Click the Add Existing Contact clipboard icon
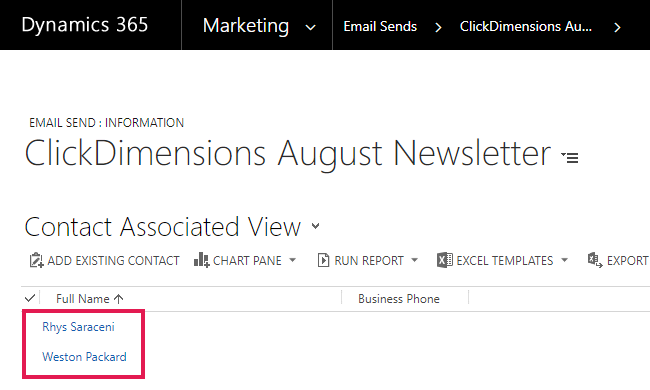The image size is (650, 390). [x=36, y=260]
